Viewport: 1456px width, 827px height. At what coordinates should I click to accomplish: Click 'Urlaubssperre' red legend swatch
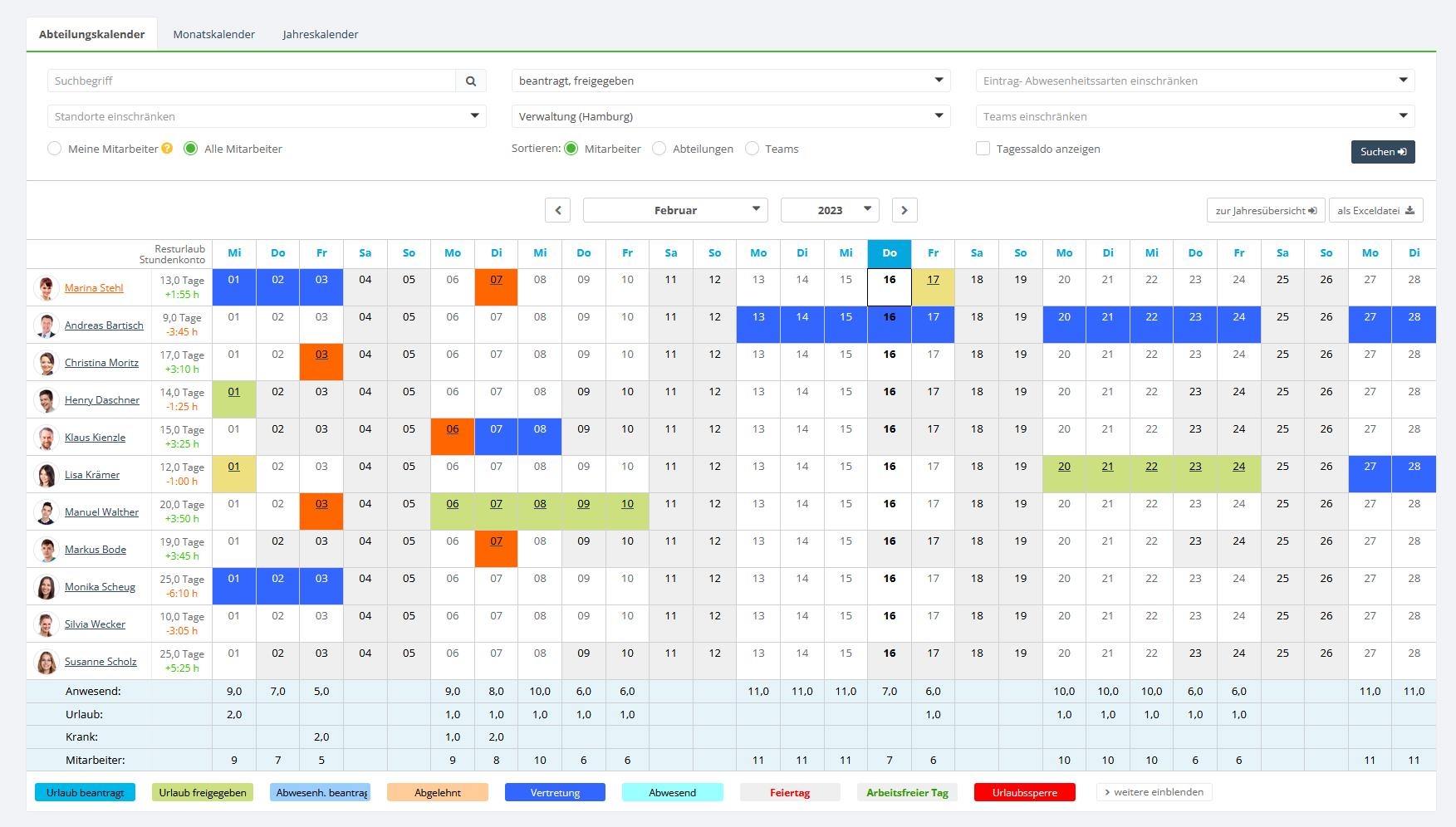tap(1025, 793)
